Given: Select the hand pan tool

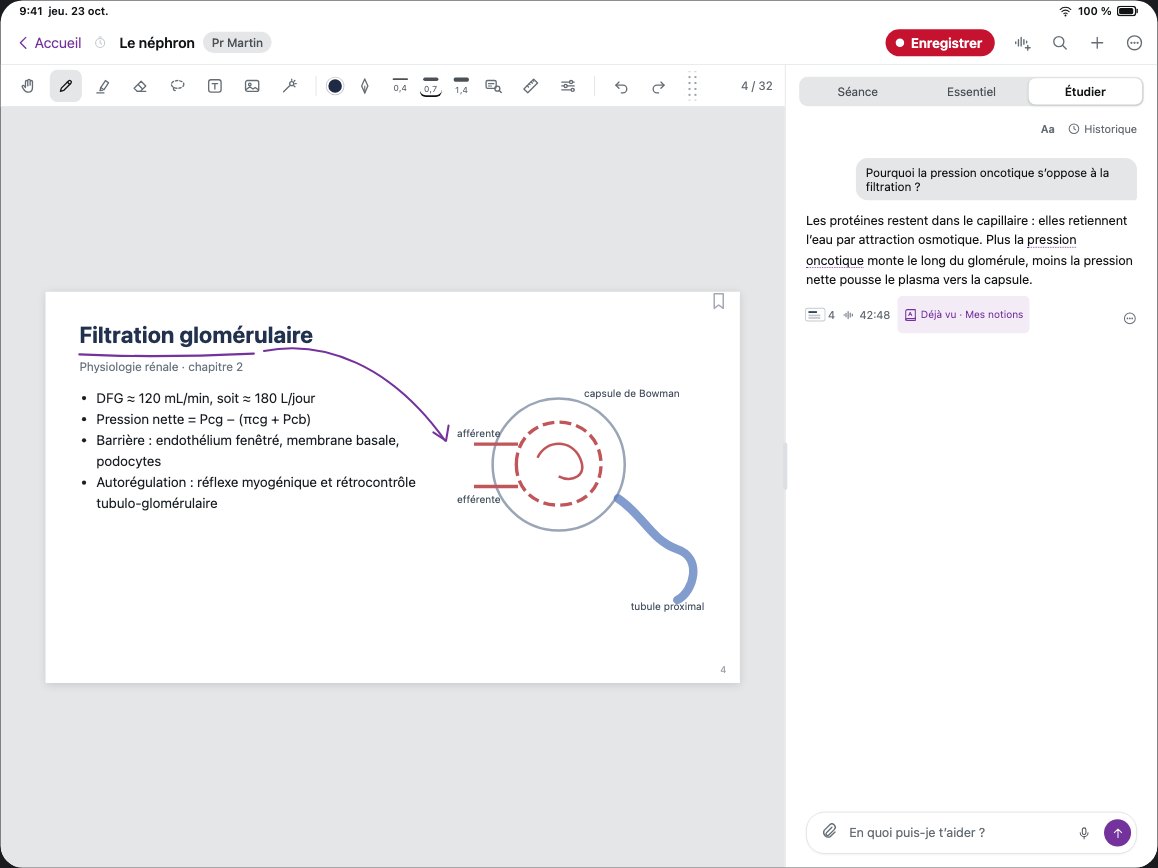Looking at the screenshot, I should tap(28, 86).
